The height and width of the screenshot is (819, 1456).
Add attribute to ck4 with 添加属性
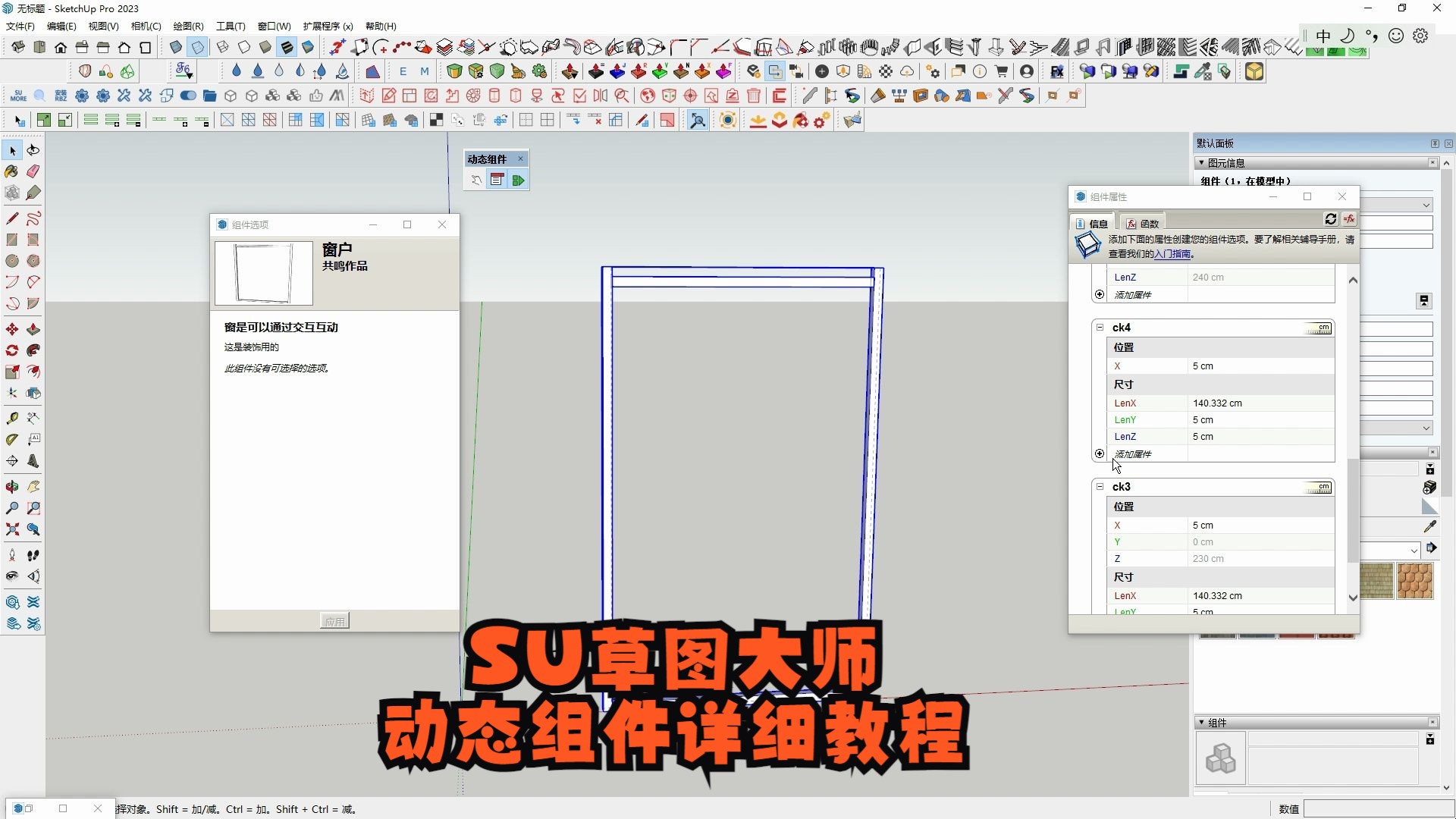coord(1133,454)
